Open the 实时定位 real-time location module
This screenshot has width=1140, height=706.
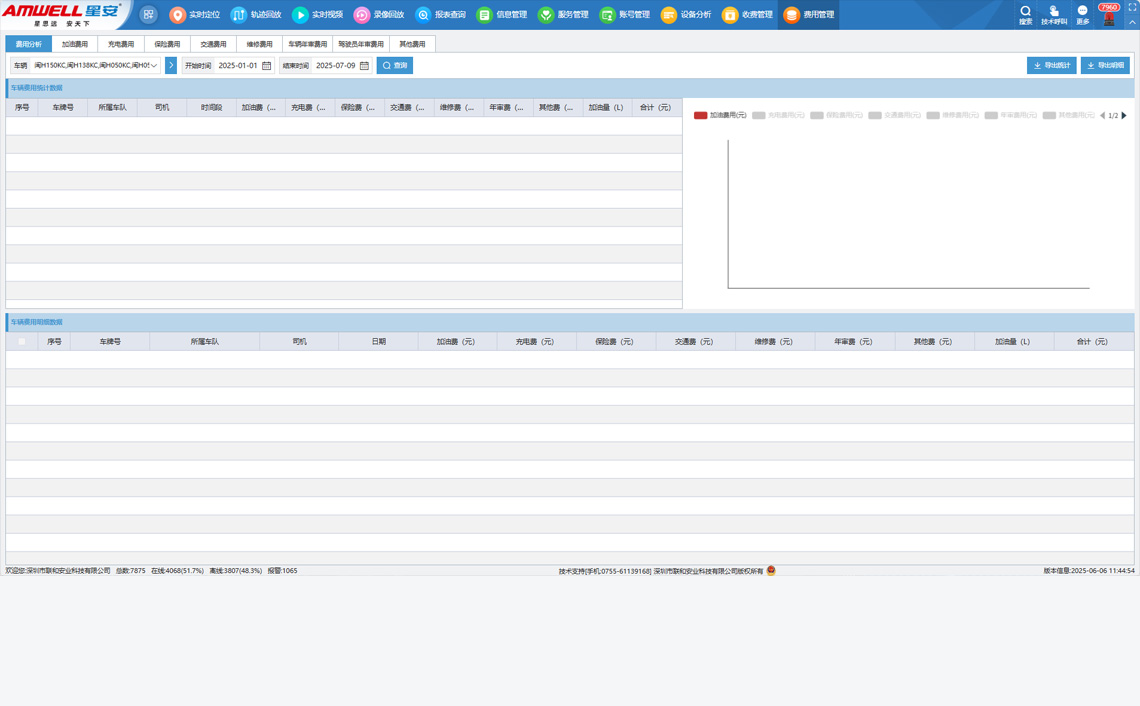[x=194, y=15]
